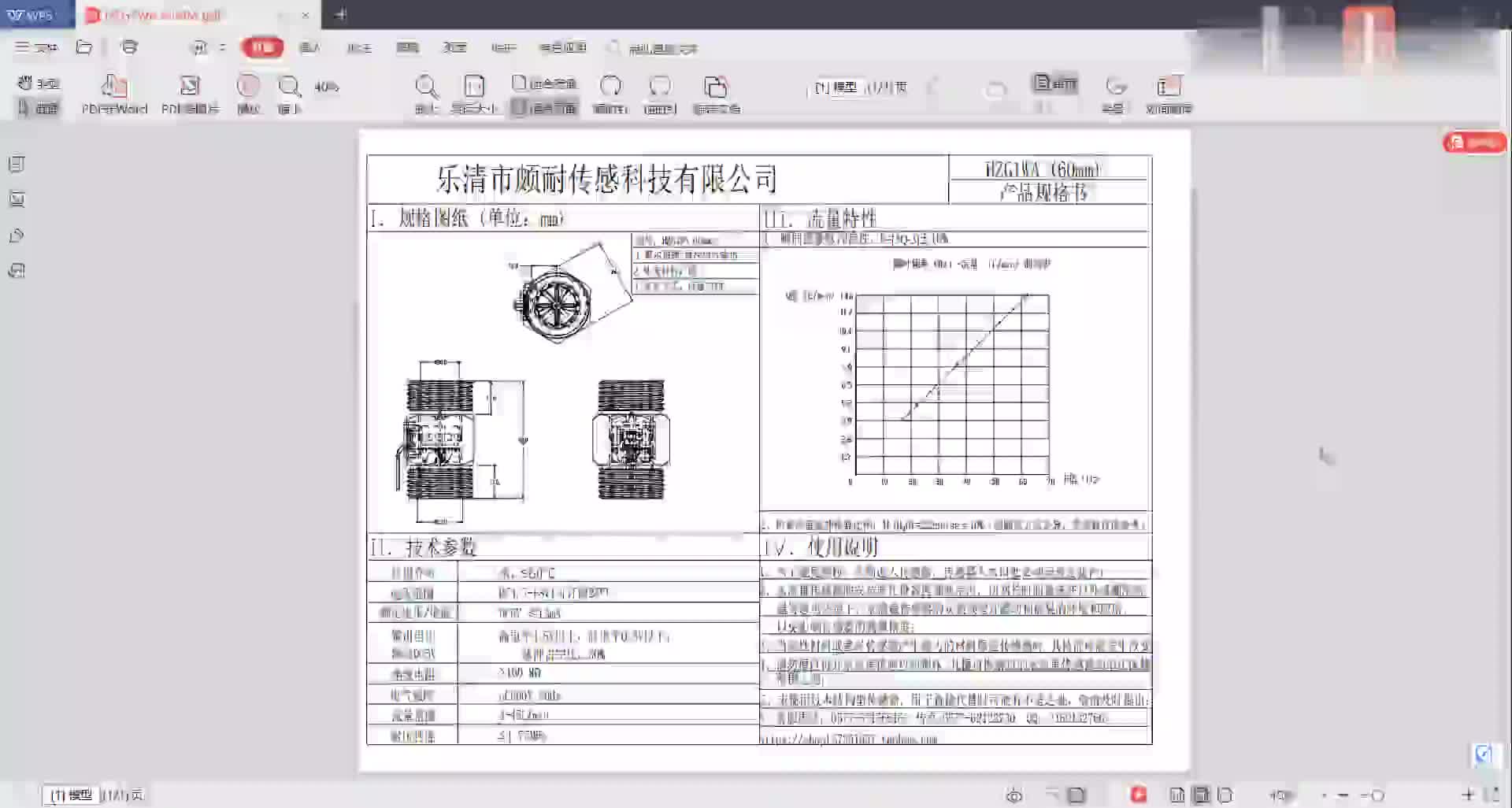1512x808 pixels.
Task: Click the zoom slider handle in status bar
Action: (x=1377, y=795)
